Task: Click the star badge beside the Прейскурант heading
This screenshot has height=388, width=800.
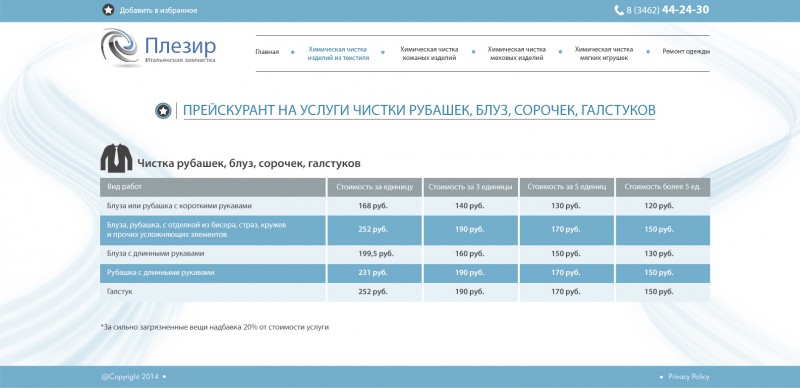Action: (163, 110)
